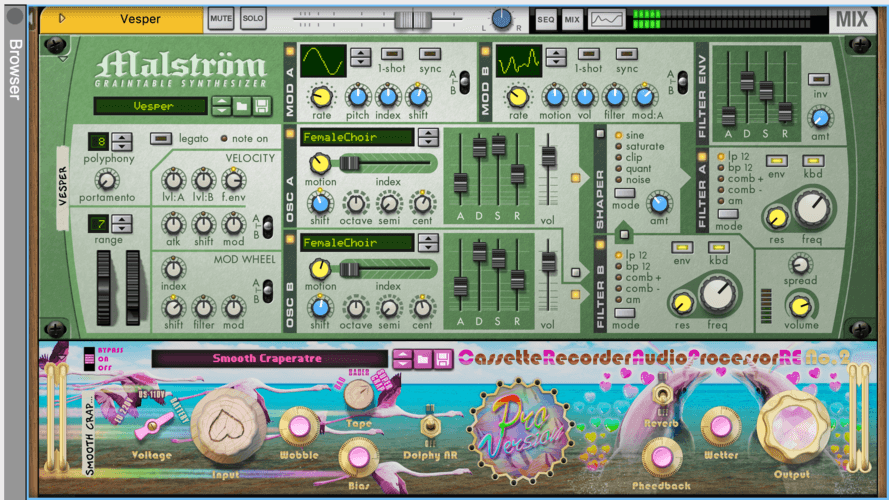Click the Shaper mode button
This screenshot has height=500, width=889.
(x=624, y=193)
